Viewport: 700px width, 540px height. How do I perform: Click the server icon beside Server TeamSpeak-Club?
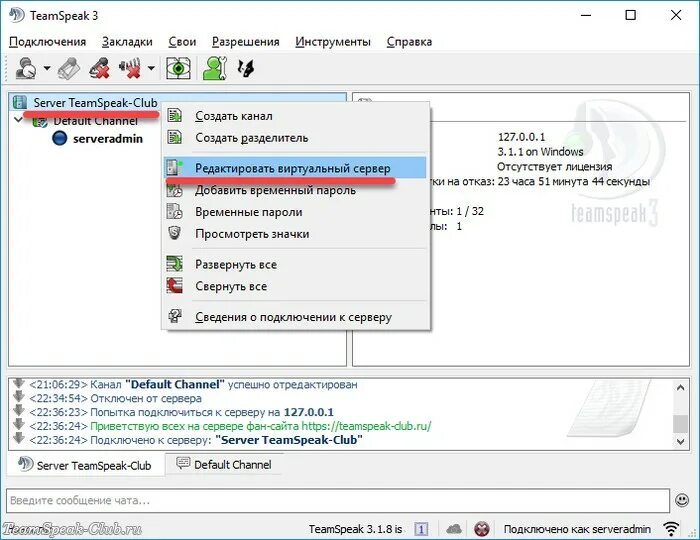click(20, 102)
